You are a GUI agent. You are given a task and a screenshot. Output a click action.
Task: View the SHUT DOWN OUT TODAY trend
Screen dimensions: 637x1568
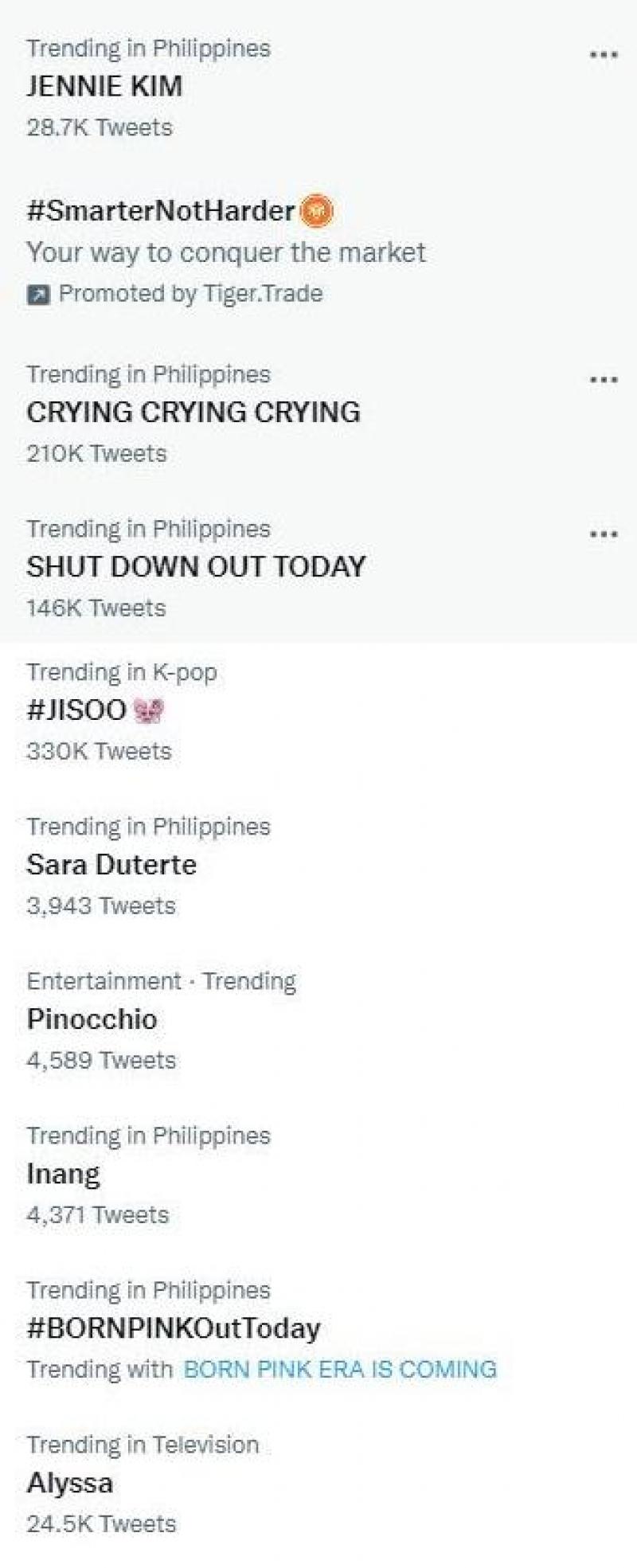(196, 566)
